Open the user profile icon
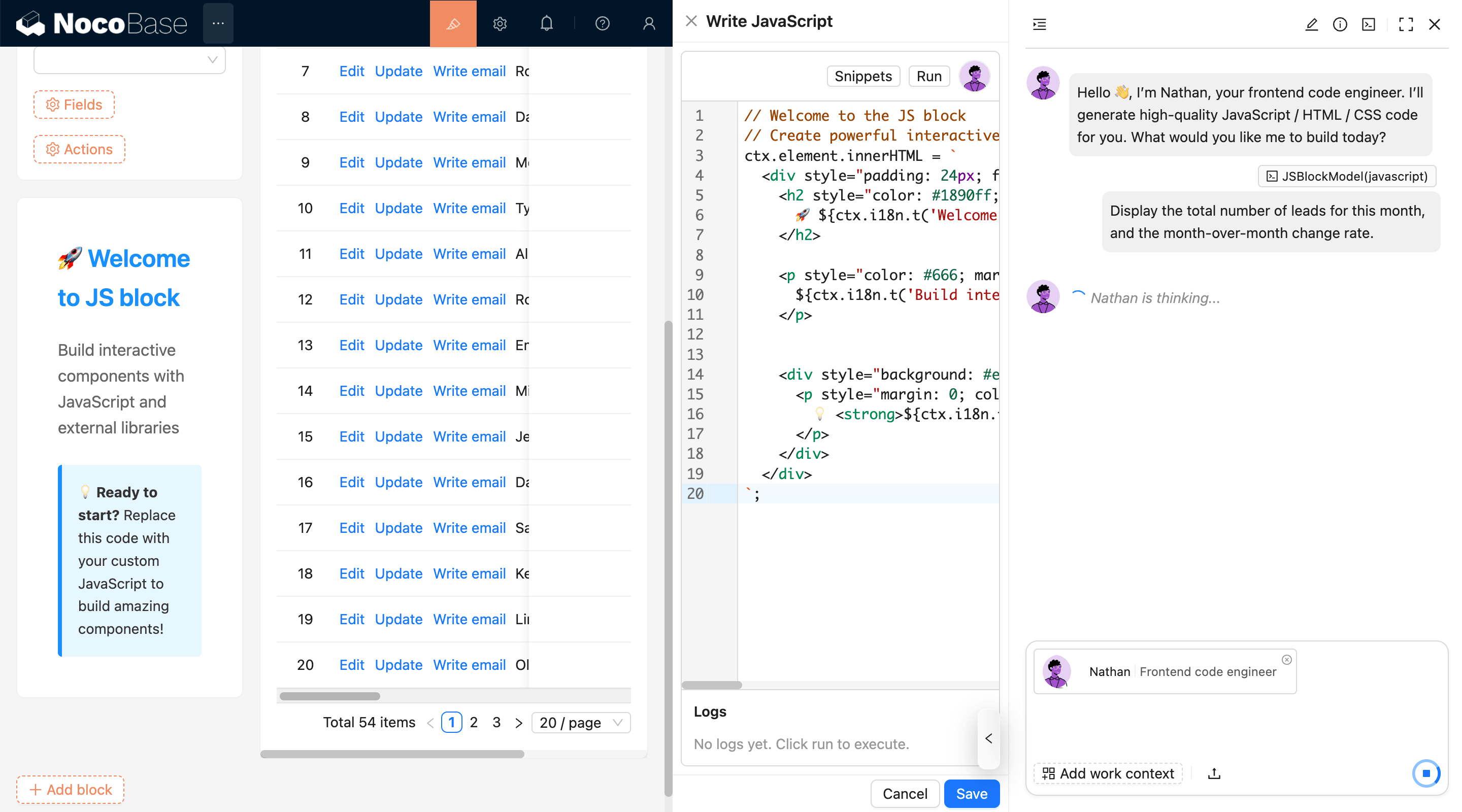Screen dimensions: 1462x812 (649, 23)
